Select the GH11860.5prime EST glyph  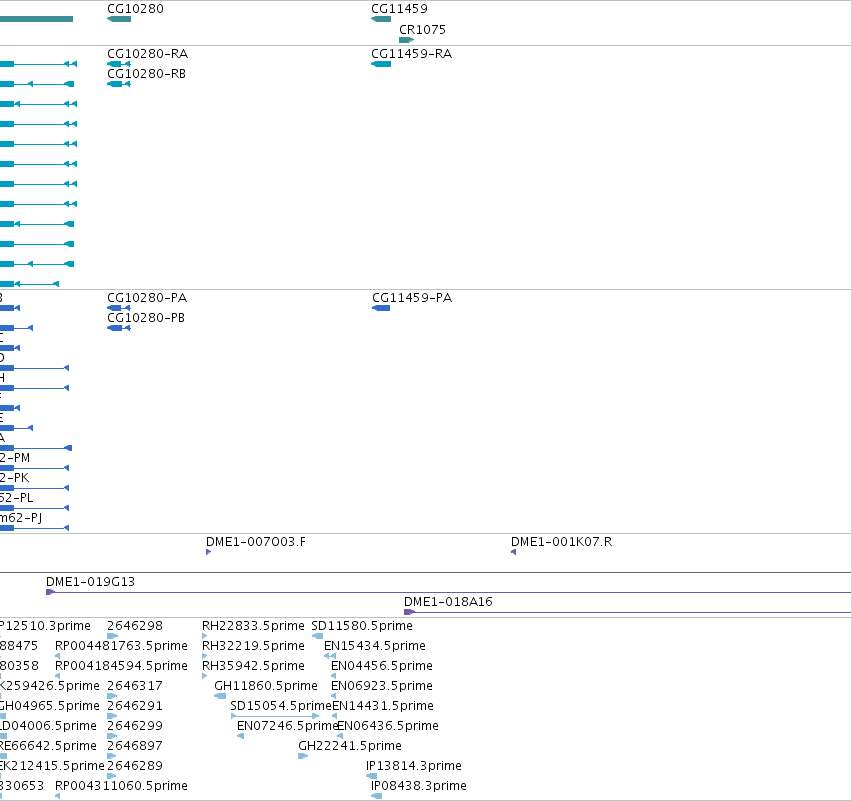(x=220, y=696)
